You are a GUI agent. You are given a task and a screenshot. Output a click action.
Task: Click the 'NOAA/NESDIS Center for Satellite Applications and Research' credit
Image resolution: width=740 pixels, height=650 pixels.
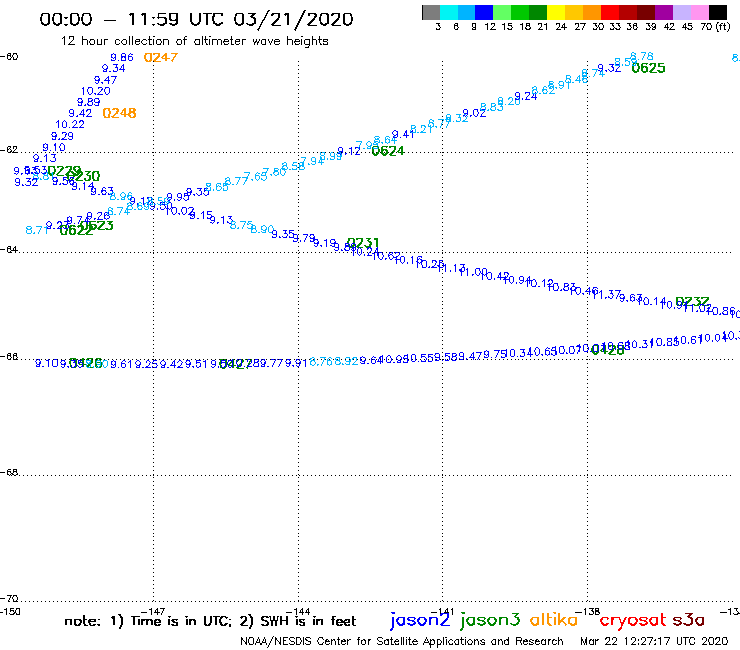402,642
